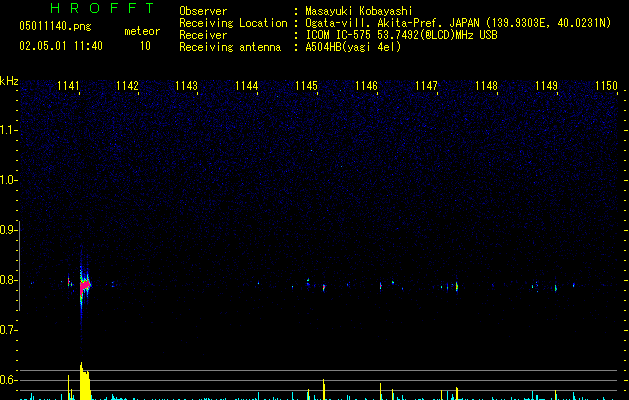Click the meteor count value 10
This screenshot has height=400, width=629.
pyautogui.click(x=145, y=46)
